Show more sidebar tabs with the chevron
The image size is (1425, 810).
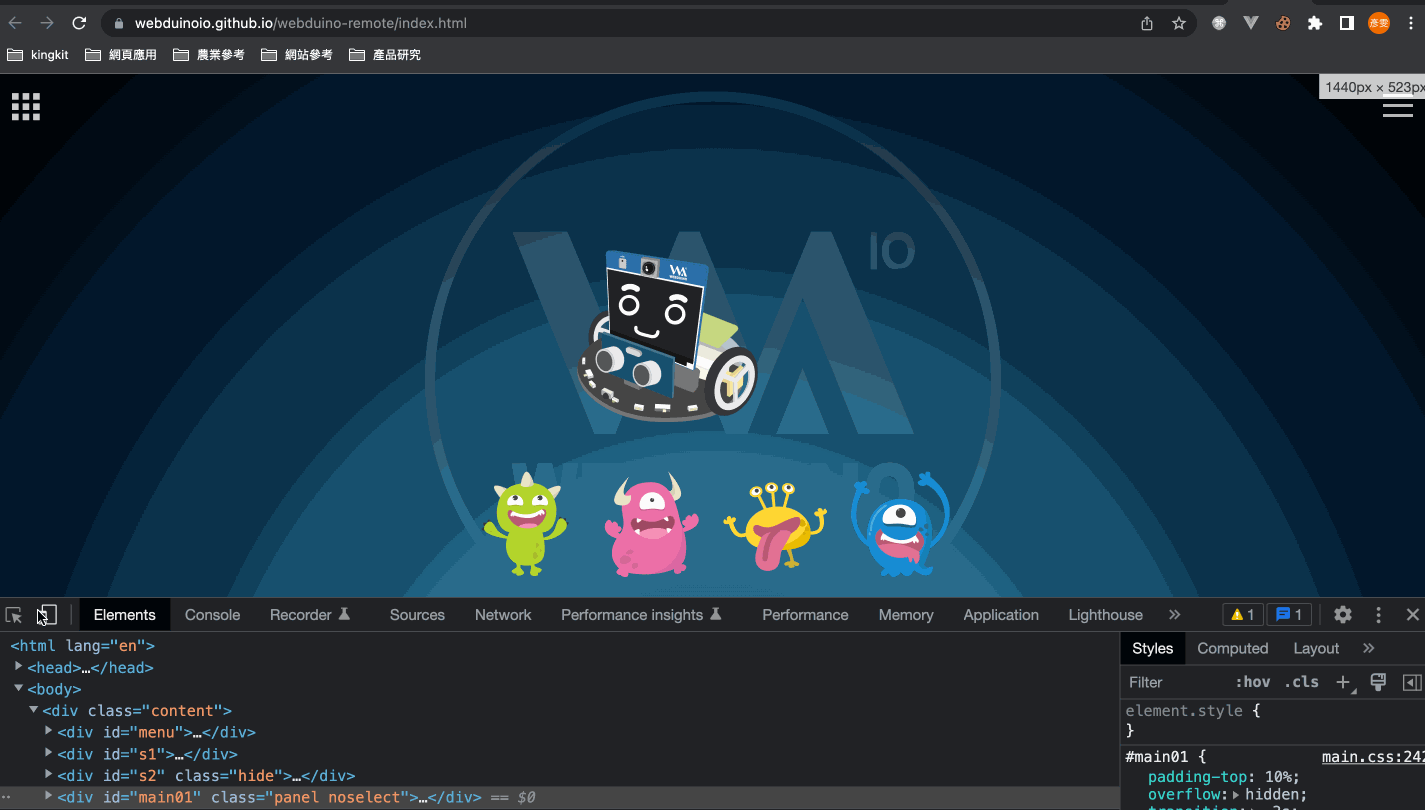1369,648
